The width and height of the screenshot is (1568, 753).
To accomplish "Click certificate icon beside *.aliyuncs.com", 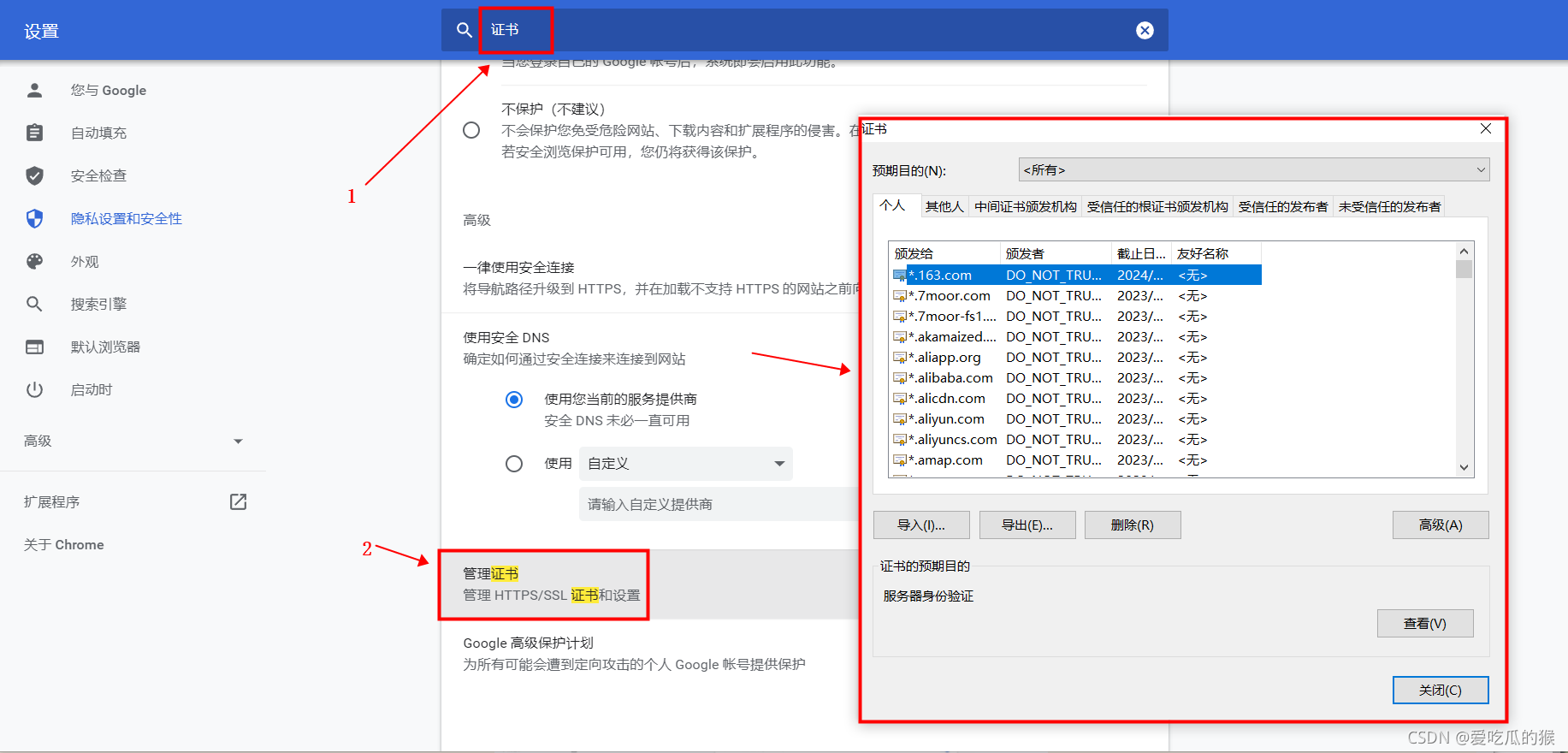I will tap(899, 440).
